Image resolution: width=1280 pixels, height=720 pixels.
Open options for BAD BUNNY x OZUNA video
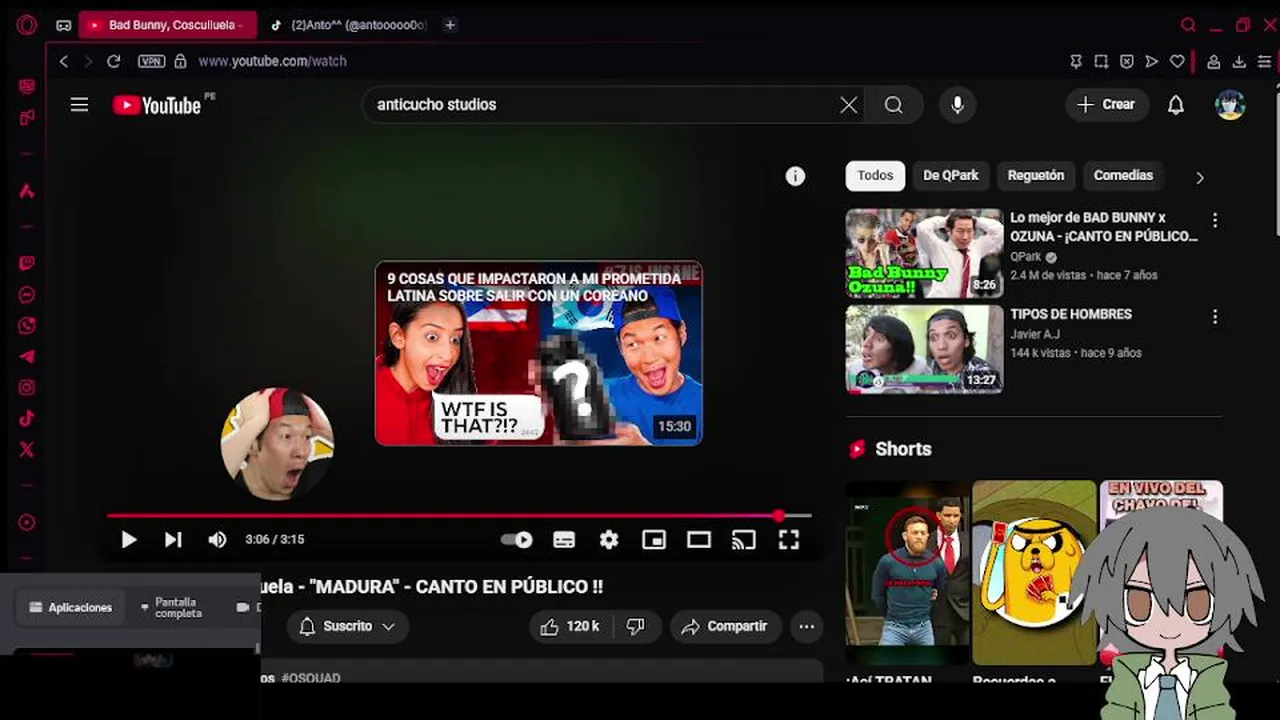click(1215, 220)
